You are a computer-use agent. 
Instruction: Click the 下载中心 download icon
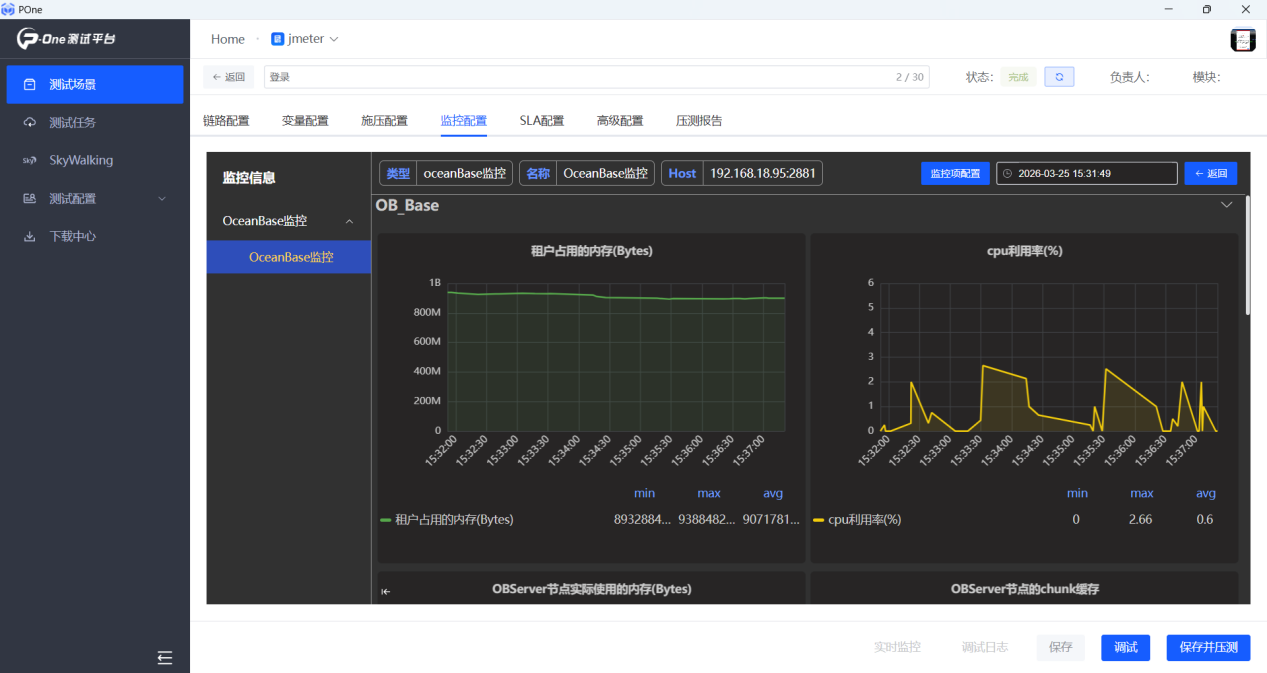click(x=29, y=237)
